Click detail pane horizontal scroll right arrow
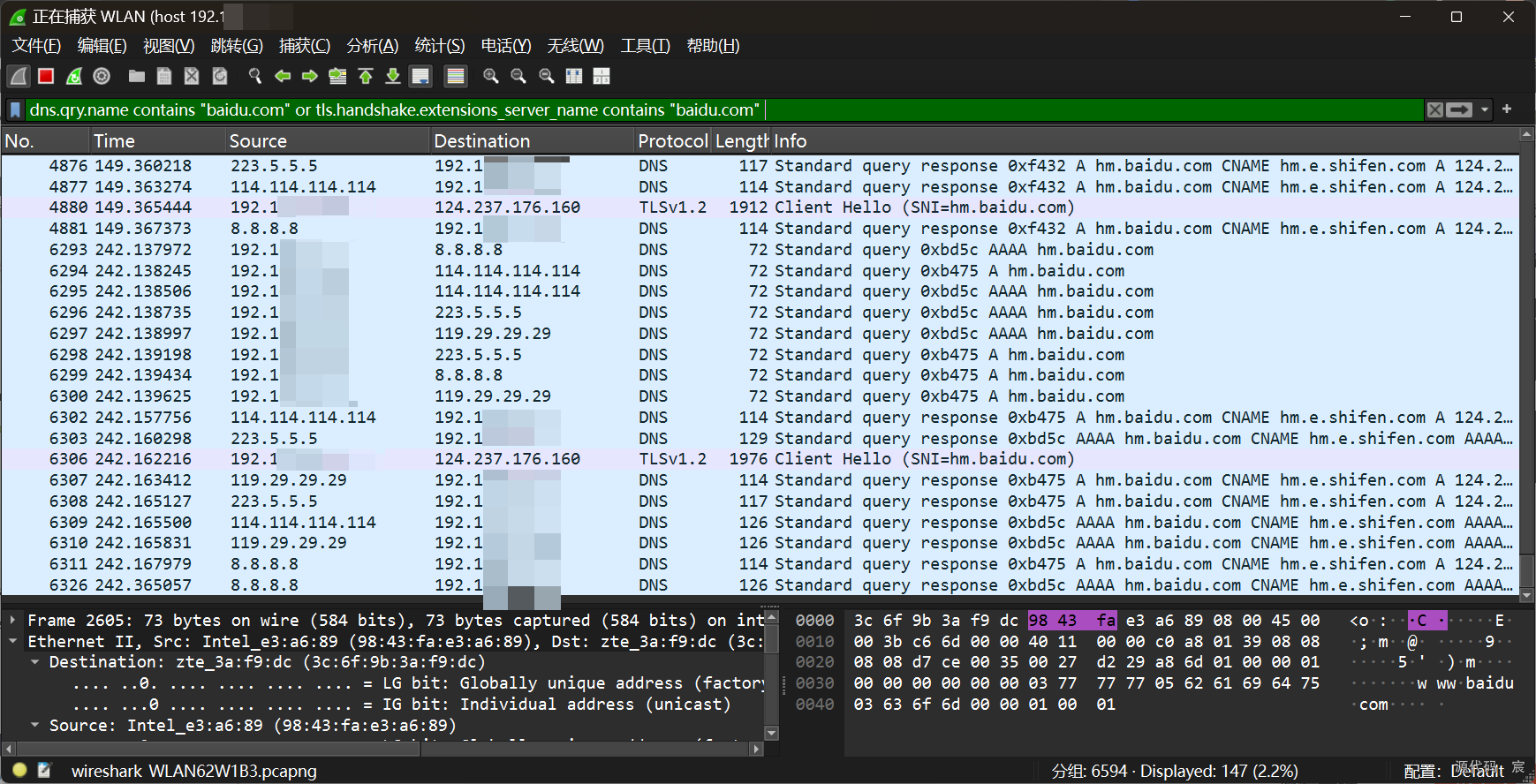The width and height of the screenshot is (1536, 784). coord(756,749)
